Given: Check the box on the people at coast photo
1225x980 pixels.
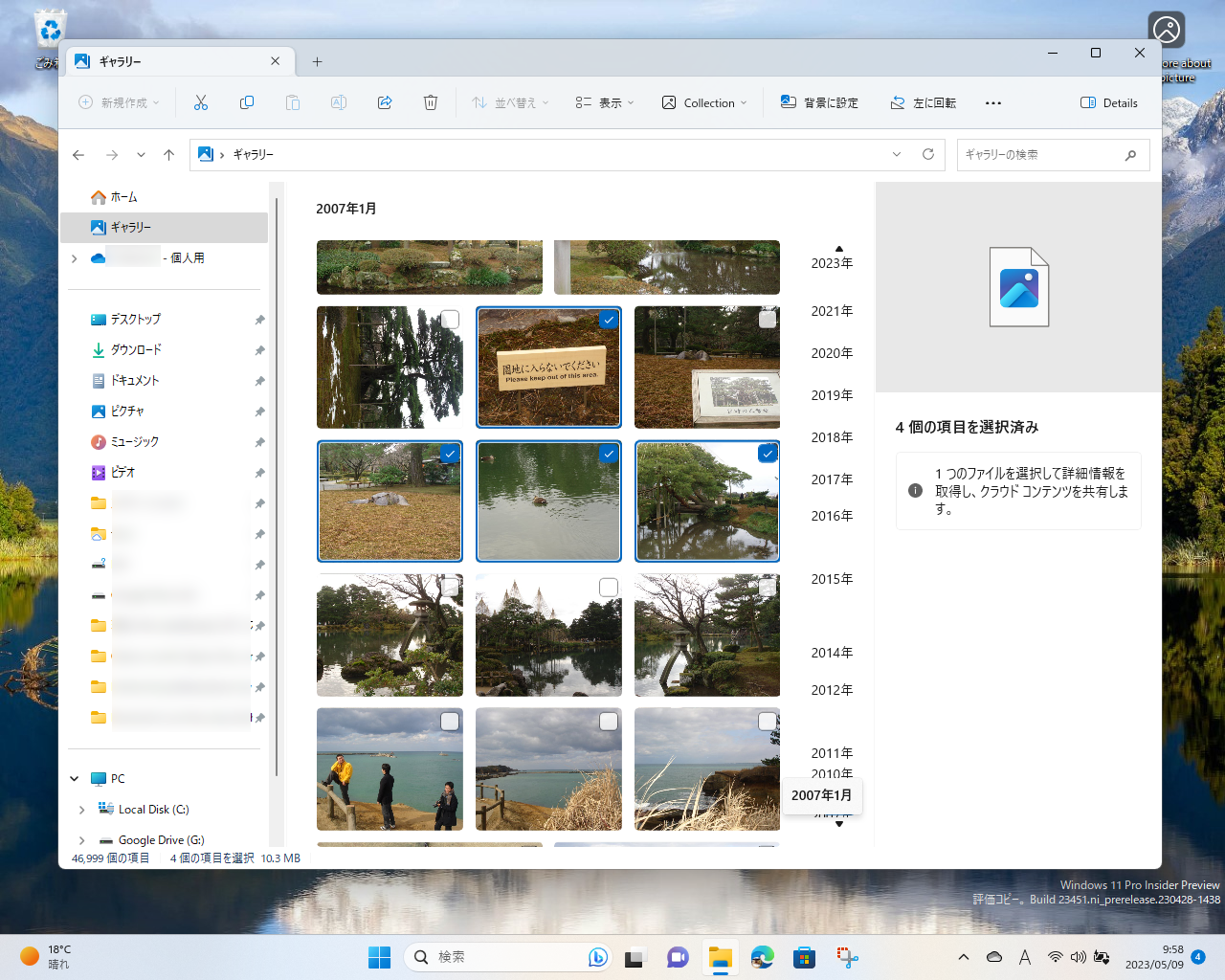Looking at the screenshot, I should coord(450,722).
